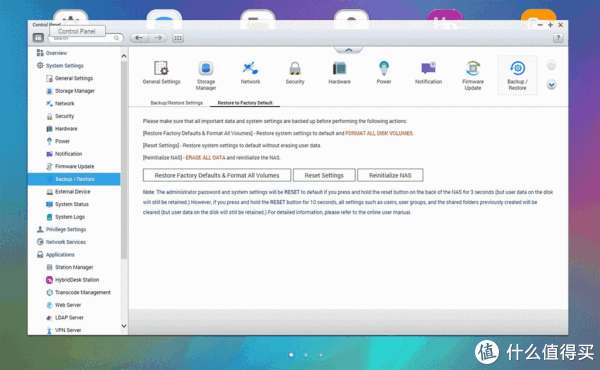Image resolution: width=600 pixels, height=370 pixels.
Task: Go forward with the right arrow button
Action: pos(158,37)
